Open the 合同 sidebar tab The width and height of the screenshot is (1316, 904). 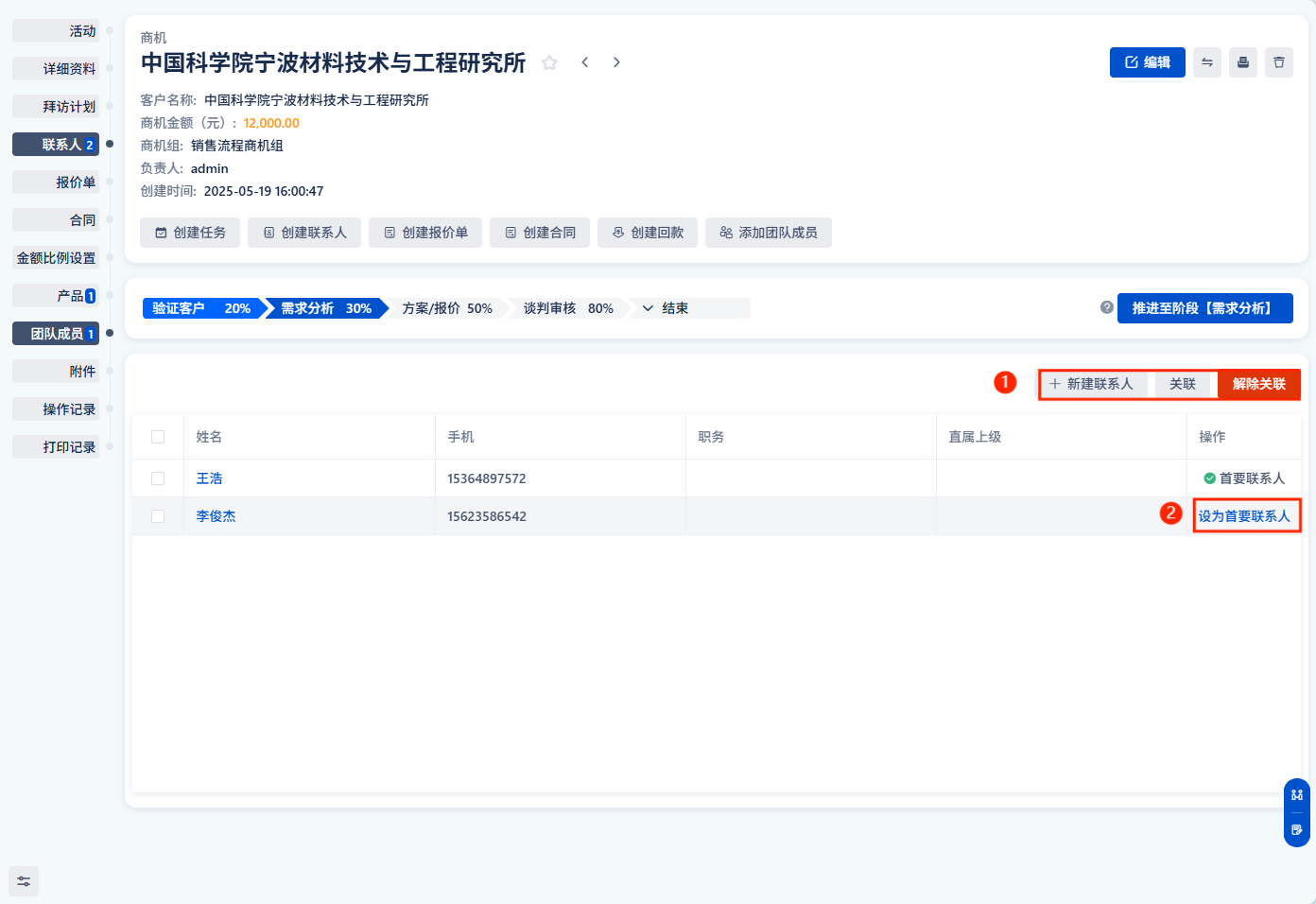(56, 220)
